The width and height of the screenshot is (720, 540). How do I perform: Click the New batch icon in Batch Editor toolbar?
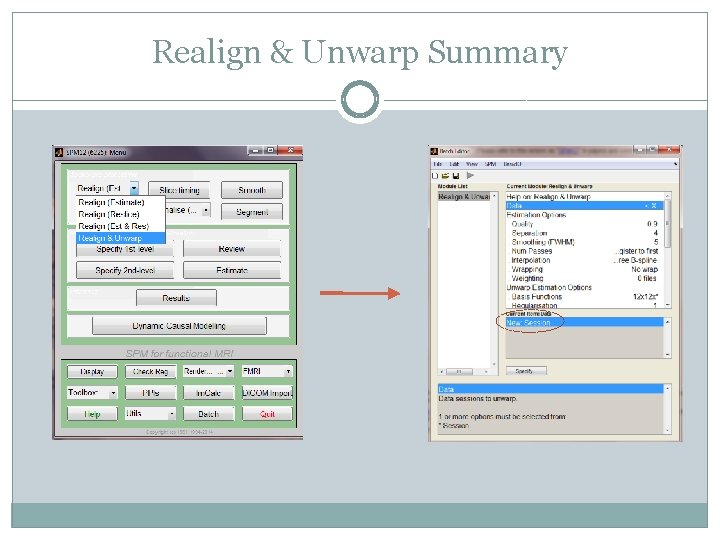[x=435, y=175]
